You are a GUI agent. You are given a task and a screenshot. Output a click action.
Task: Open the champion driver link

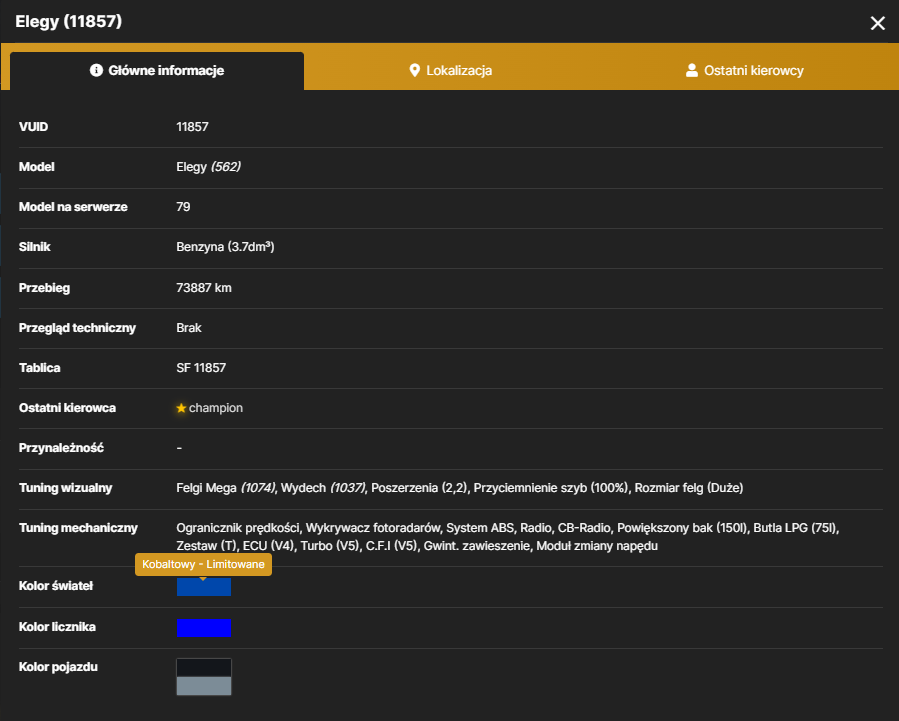click(216, 408)
